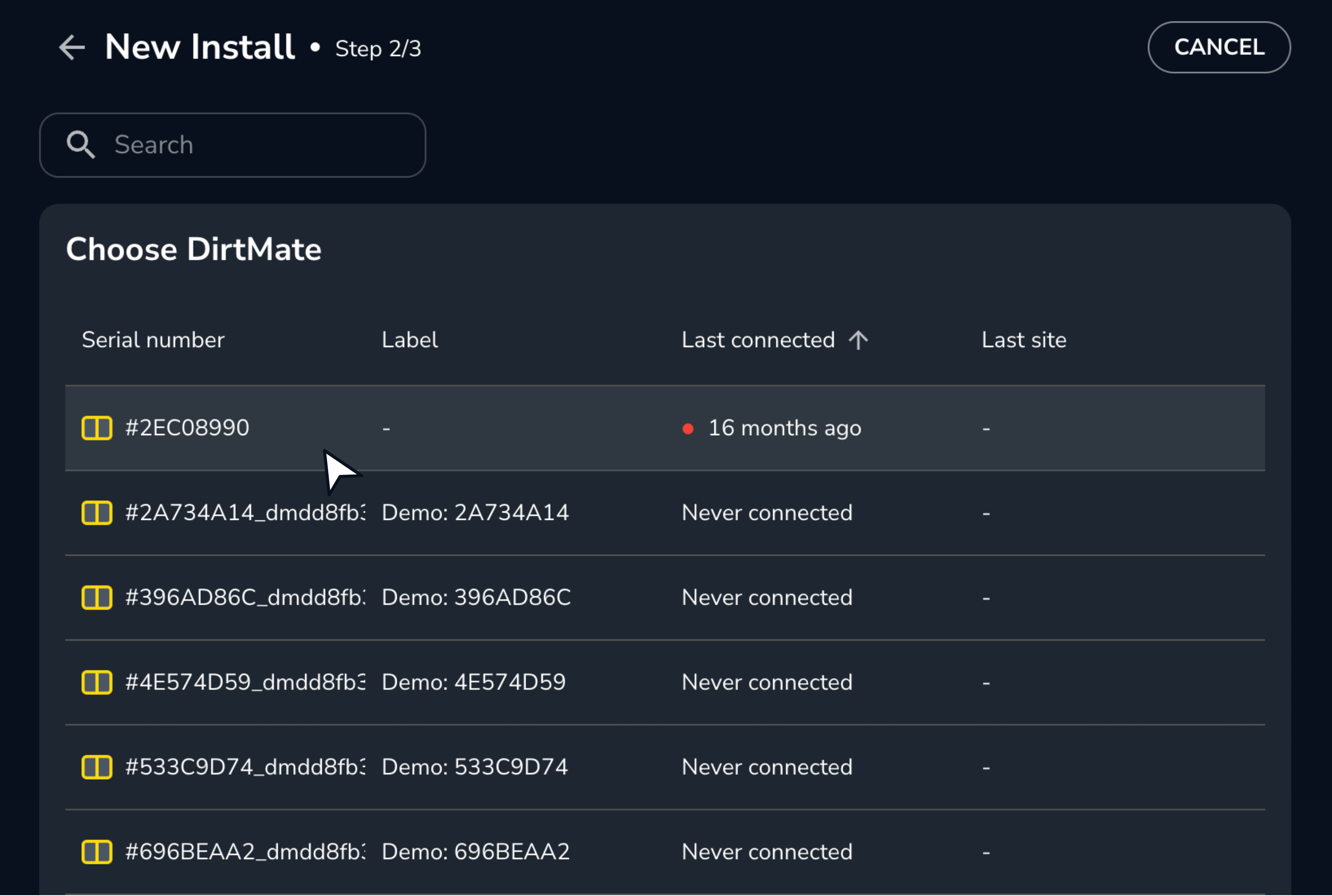Sort by the Serial number column header
The width and height of the screenshot is (1332, 896).
[x=152, y=339]
